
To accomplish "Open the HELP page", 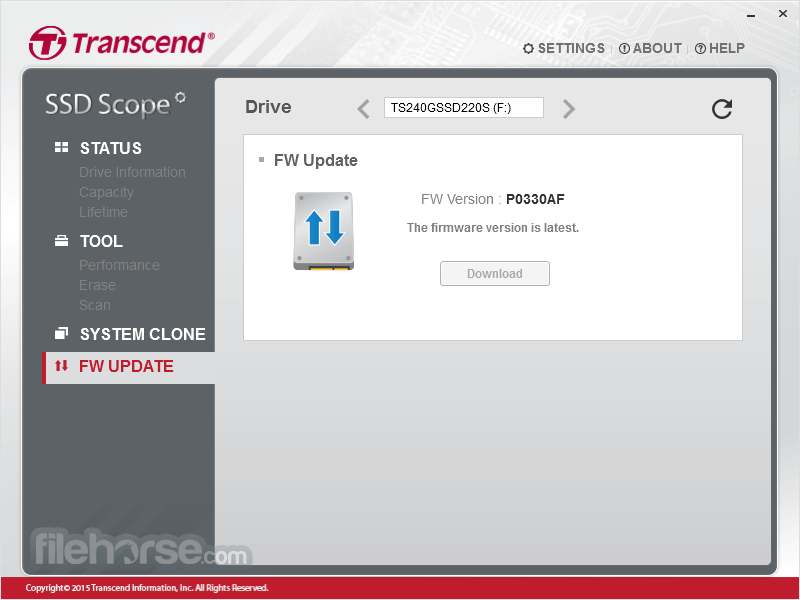I will click(720, 48).
